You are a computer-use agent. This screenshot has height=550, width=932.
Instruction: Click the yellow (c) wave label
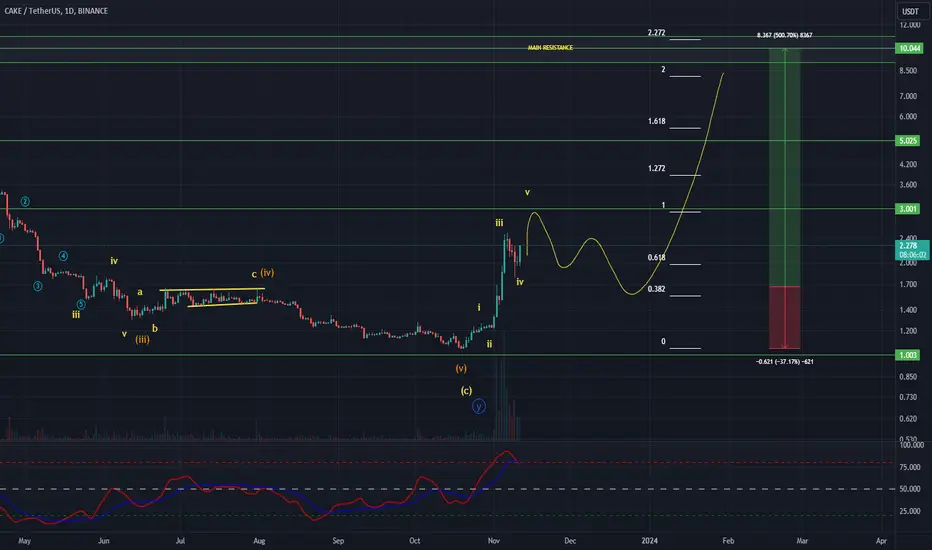pos(466,391)
